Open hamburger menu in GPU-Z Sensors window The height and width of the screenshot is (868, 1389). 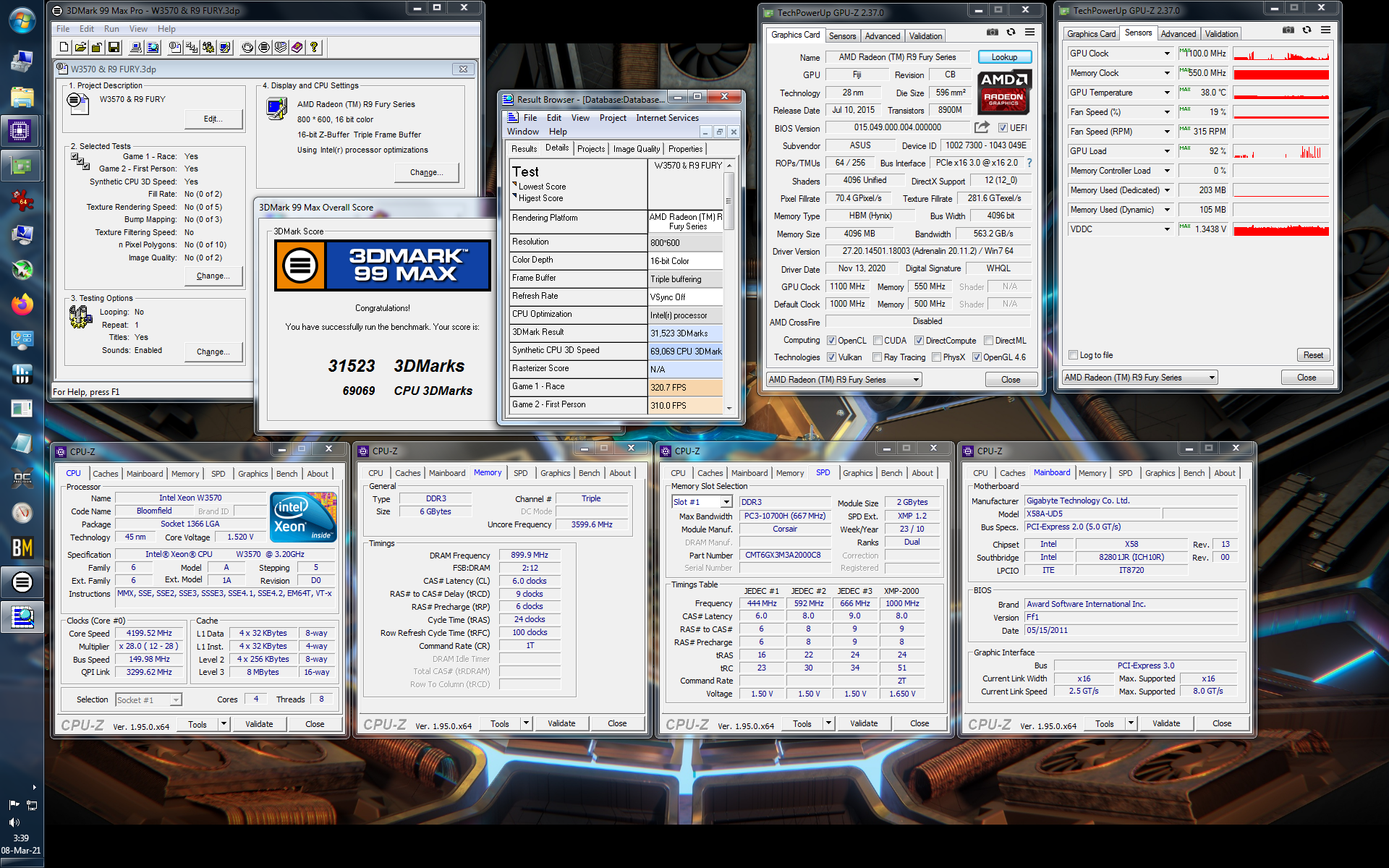pyautogui.click(x=1325, y=30)
